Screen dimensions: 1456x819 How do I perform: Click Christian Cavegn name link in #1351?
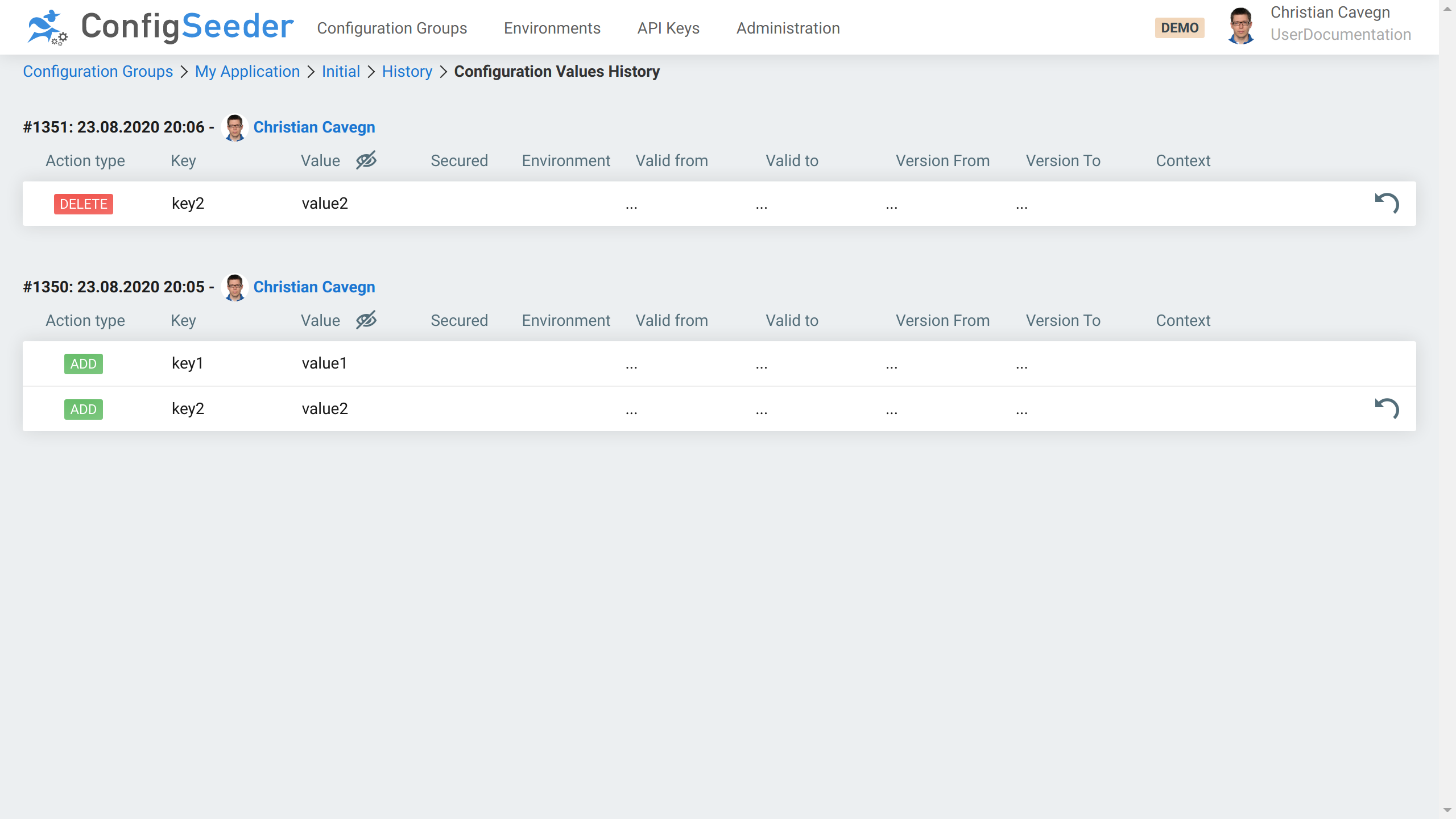pyautogui.click(x=314, y=127)
